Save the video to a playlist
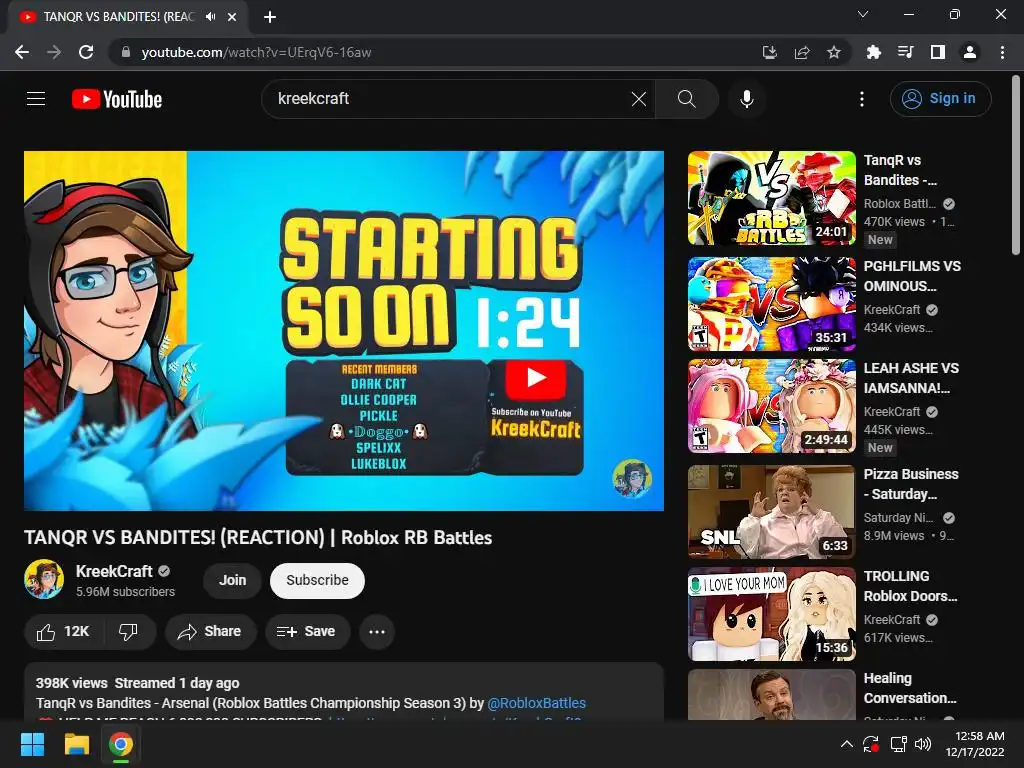 pyautogui.click(x=307, y=632)
